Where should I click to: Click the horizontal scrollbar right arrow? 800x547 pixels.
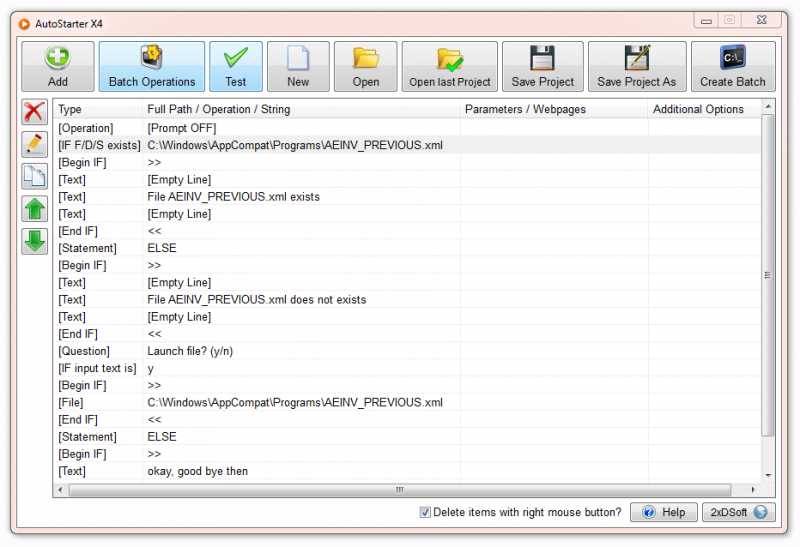[x=753, y=490]
